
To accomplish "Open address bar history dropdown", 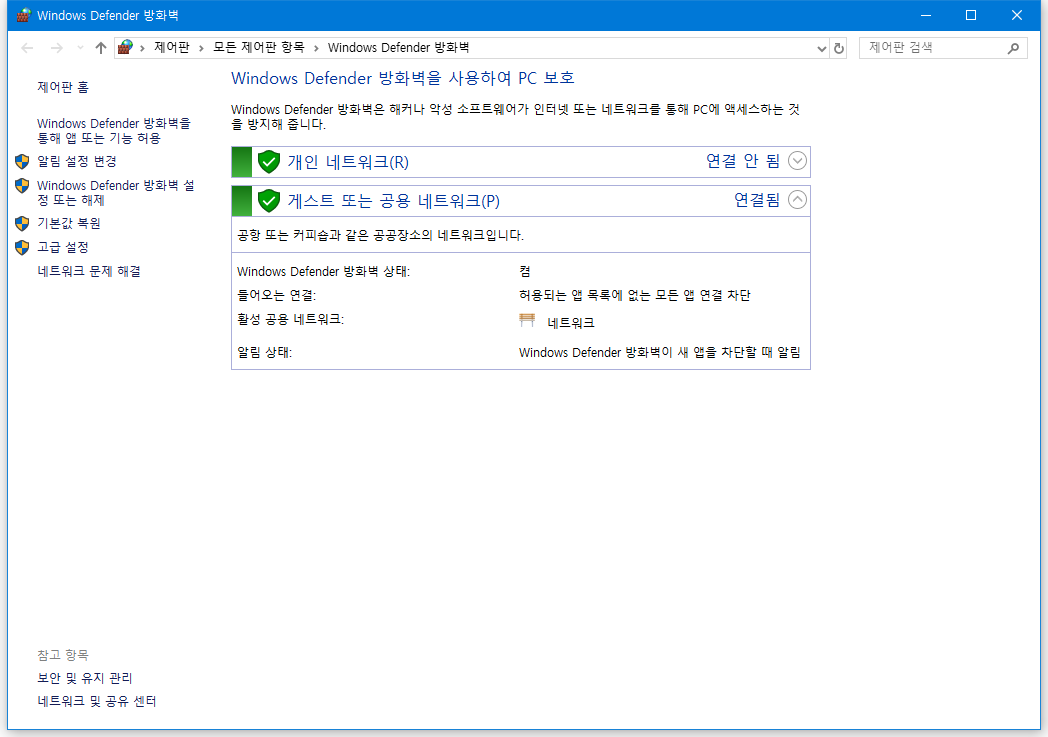I will [821, 48].
